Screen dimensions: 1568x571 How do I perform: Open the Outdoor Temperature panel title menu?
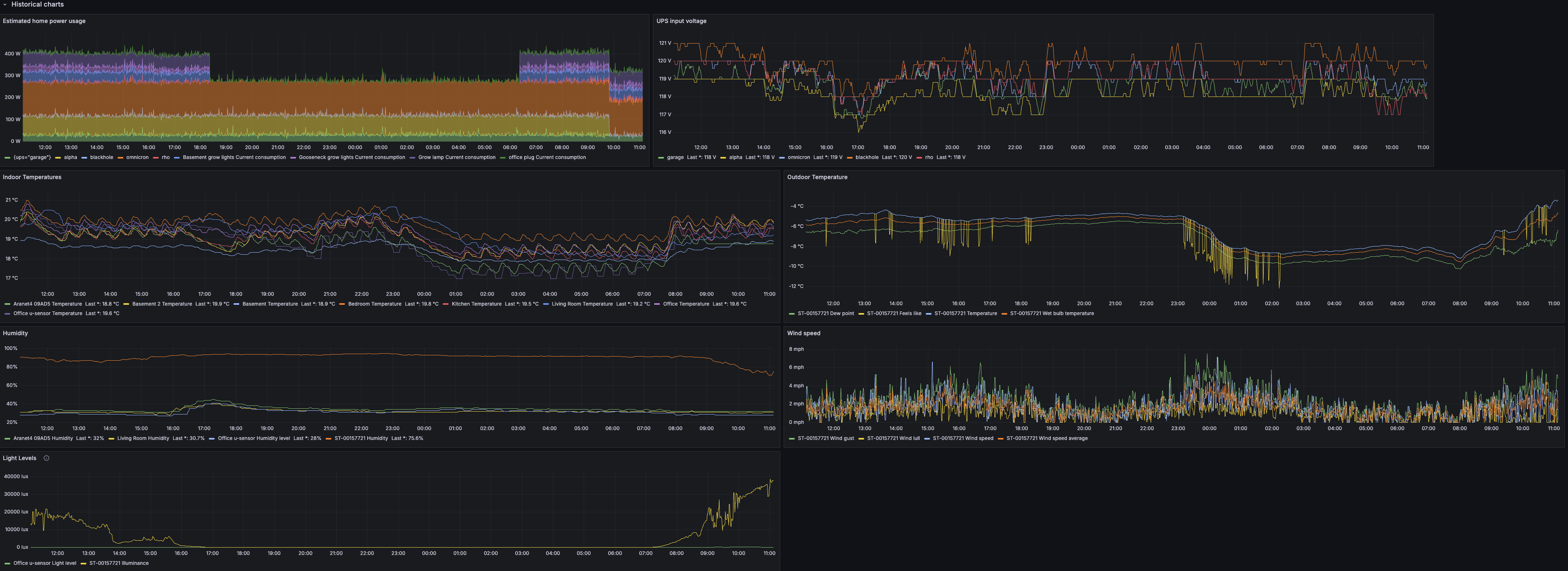[x=817, y=177]
